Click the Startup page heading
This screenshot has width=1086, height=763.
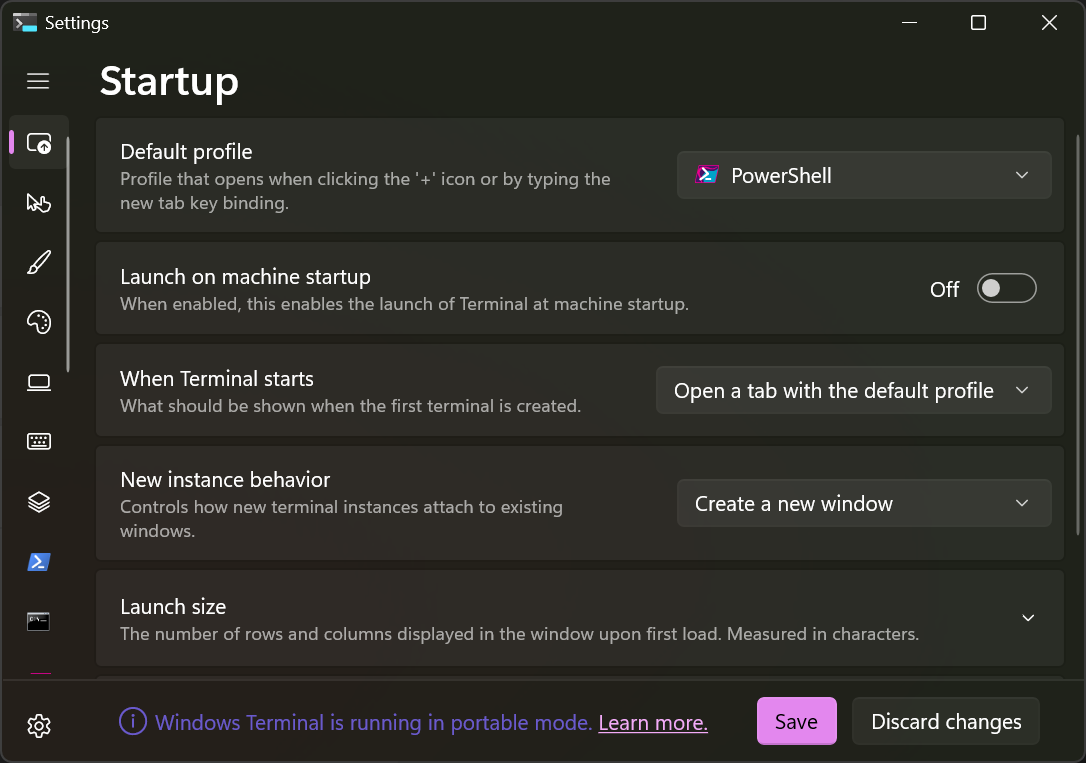click(x=169, y=82)
